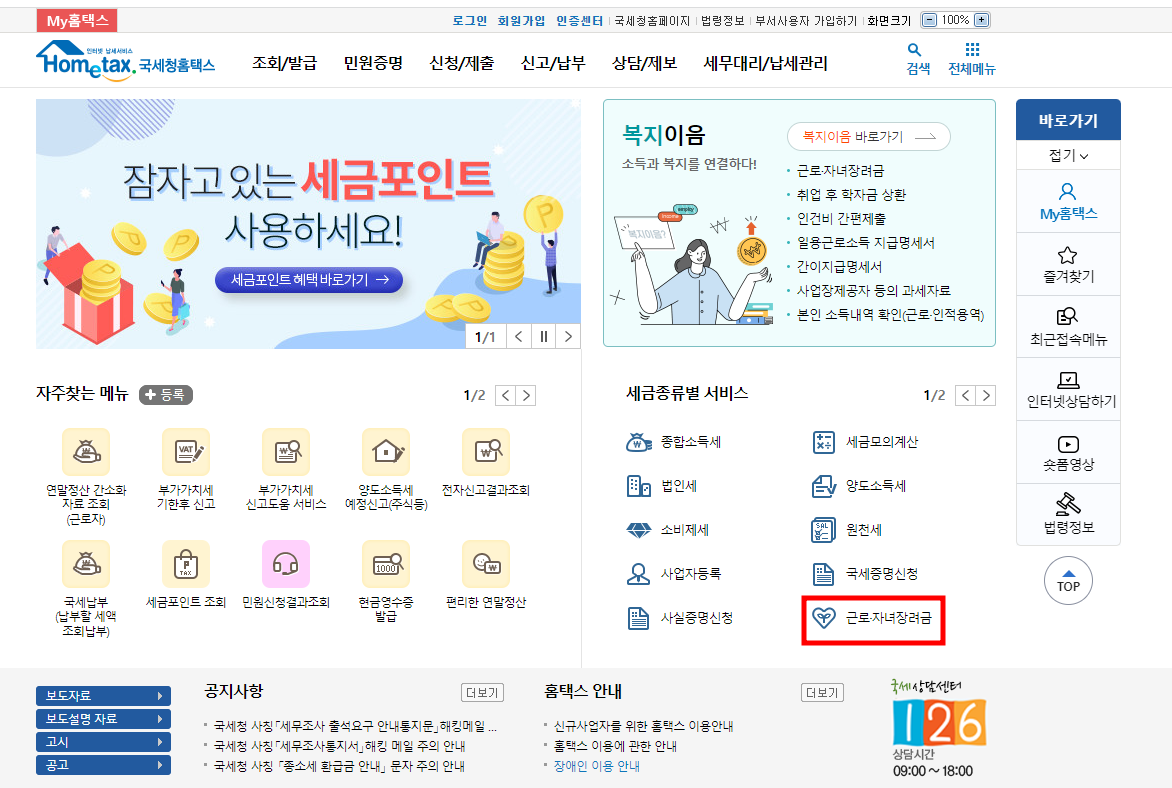1172x788 pixels.
Task: Open 근로·자녀장려금 service
Action: point(872,618)
